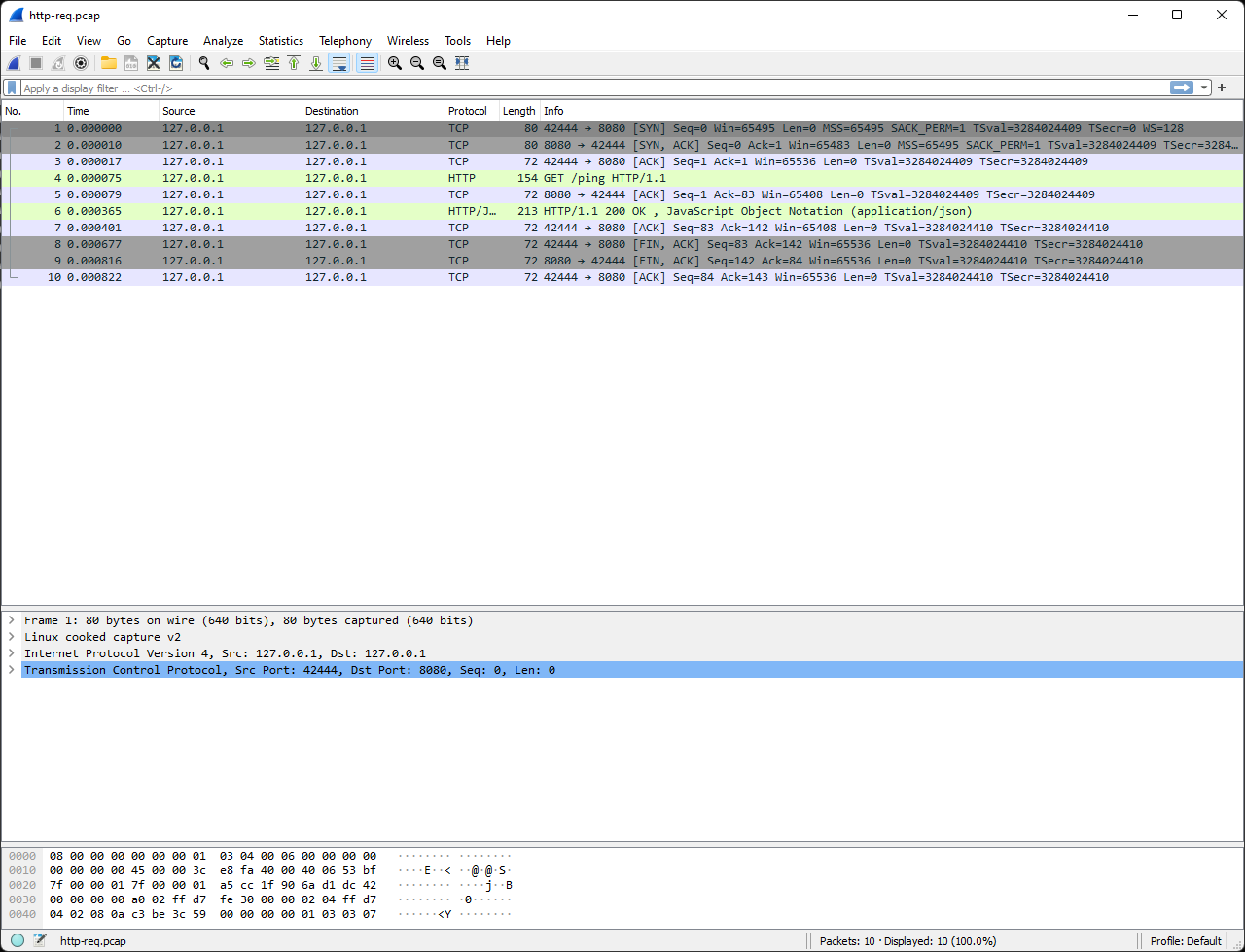This screenshot has width=1245, height=952.
Task: Zoom in the packet text
Action: point(395,63)
